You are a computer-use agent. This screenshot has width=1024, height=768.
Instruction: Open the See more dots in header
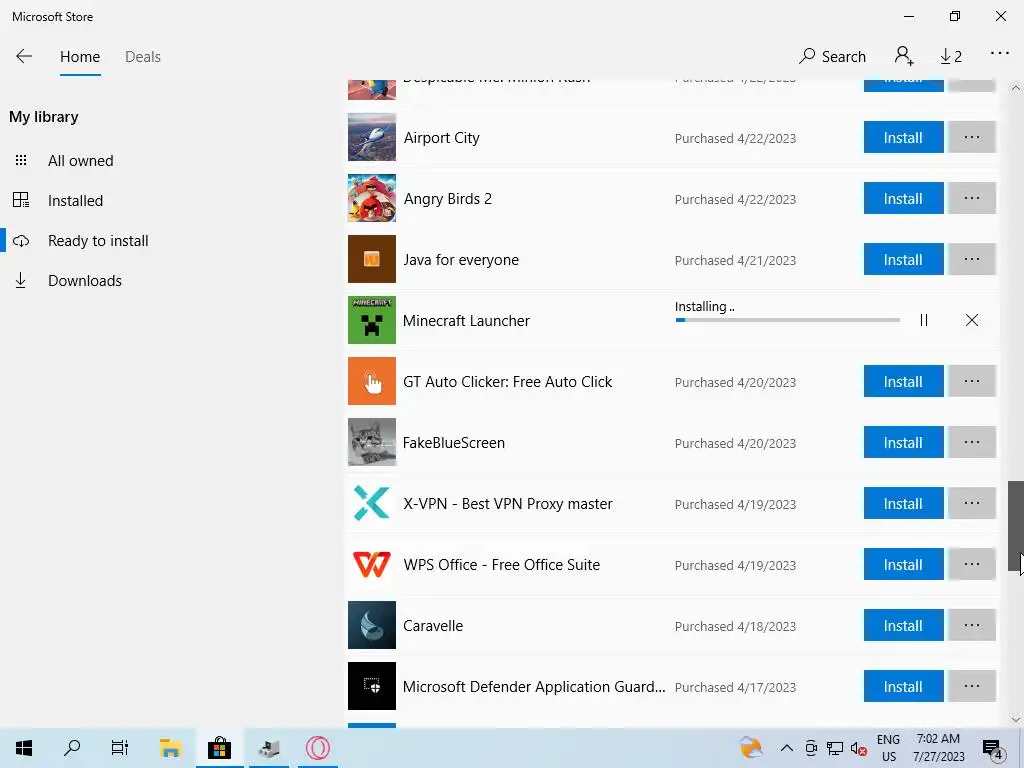(x=1000, y=54)
